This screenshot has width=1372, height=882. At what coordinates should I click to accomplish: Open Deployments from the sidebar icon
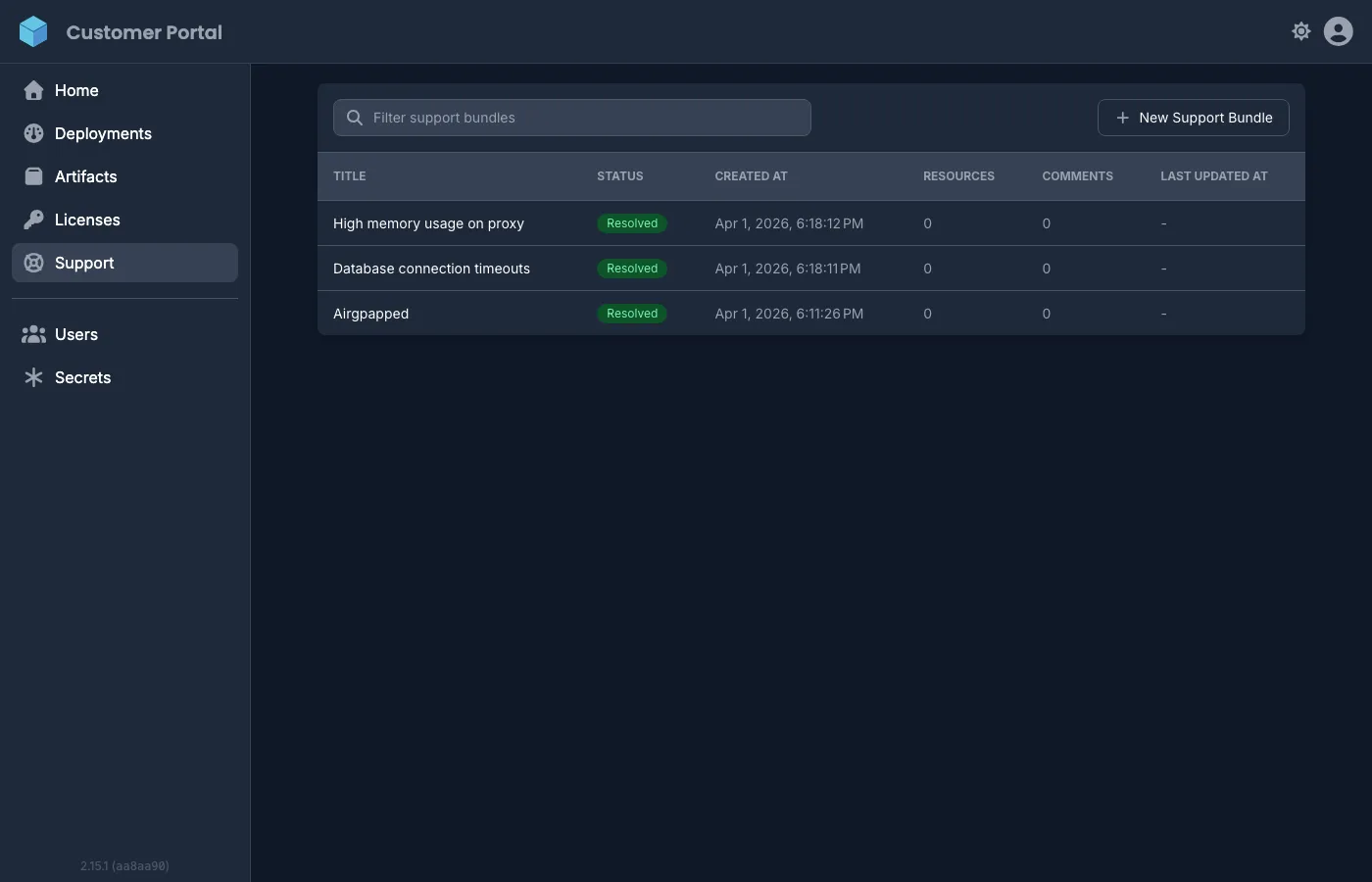[33, 132]
